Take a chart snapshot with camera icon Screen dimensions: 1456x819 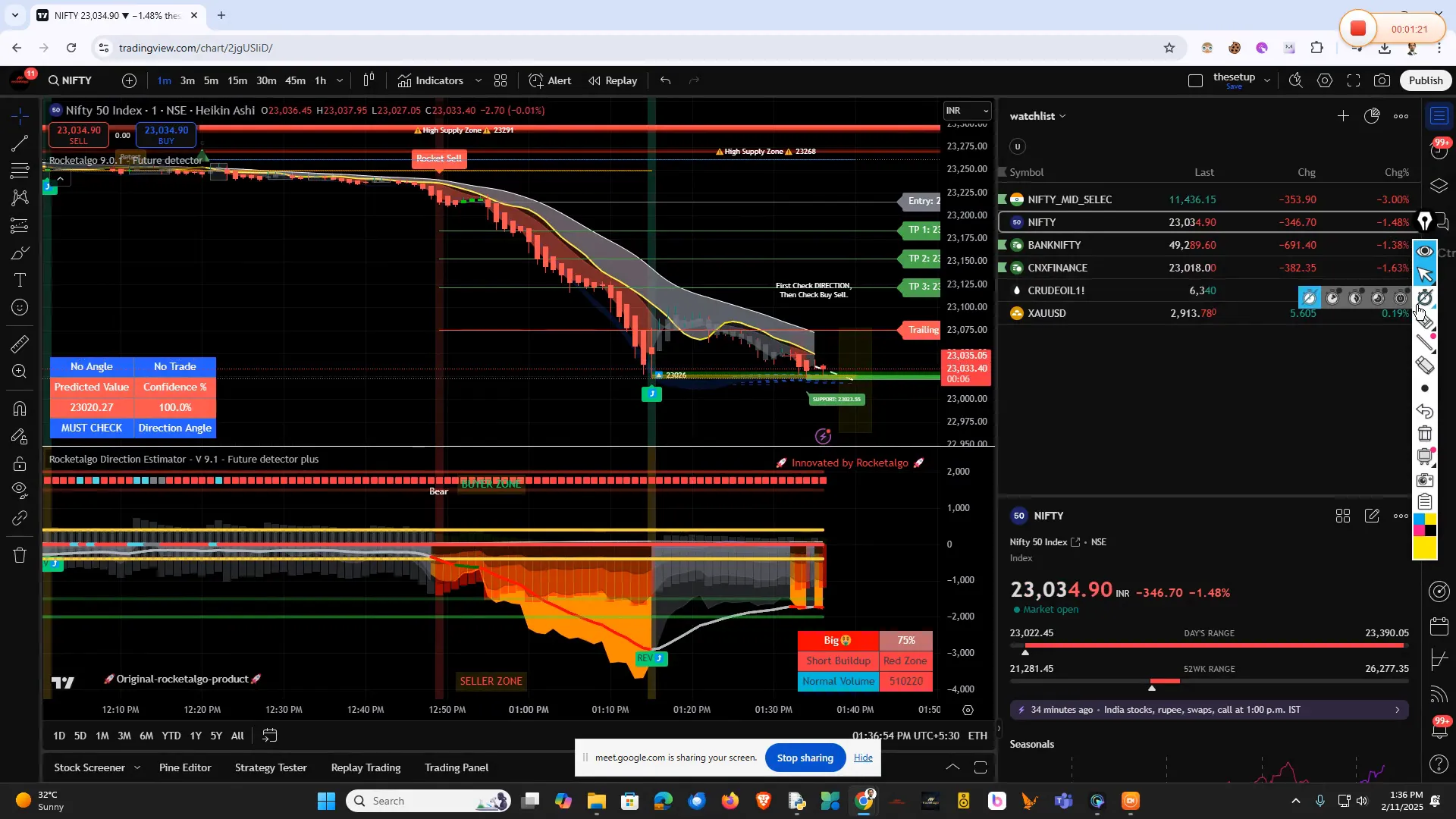[x=1382, y=80]
